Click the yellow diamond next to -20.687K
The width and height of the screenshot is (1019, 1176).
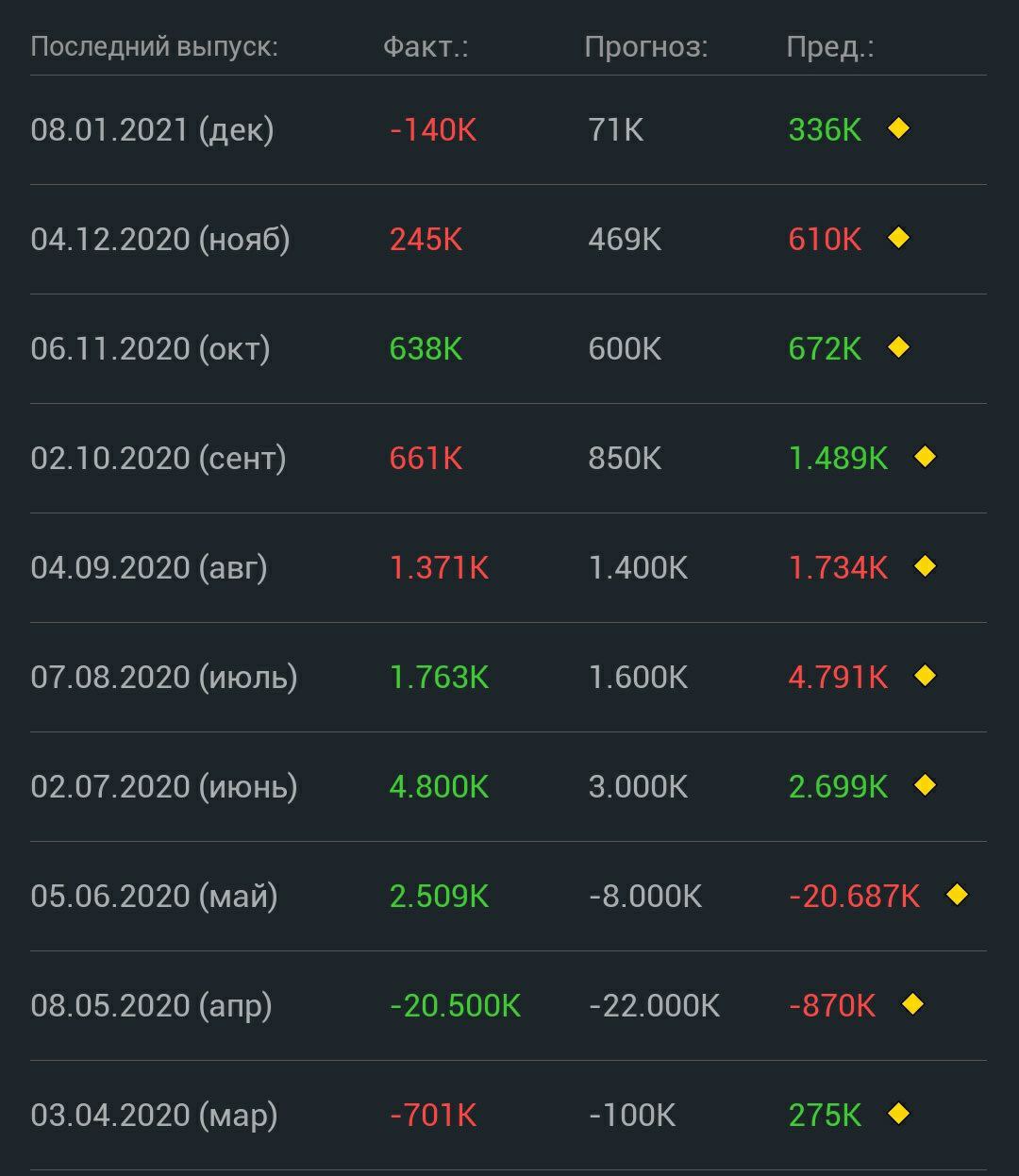957,895
